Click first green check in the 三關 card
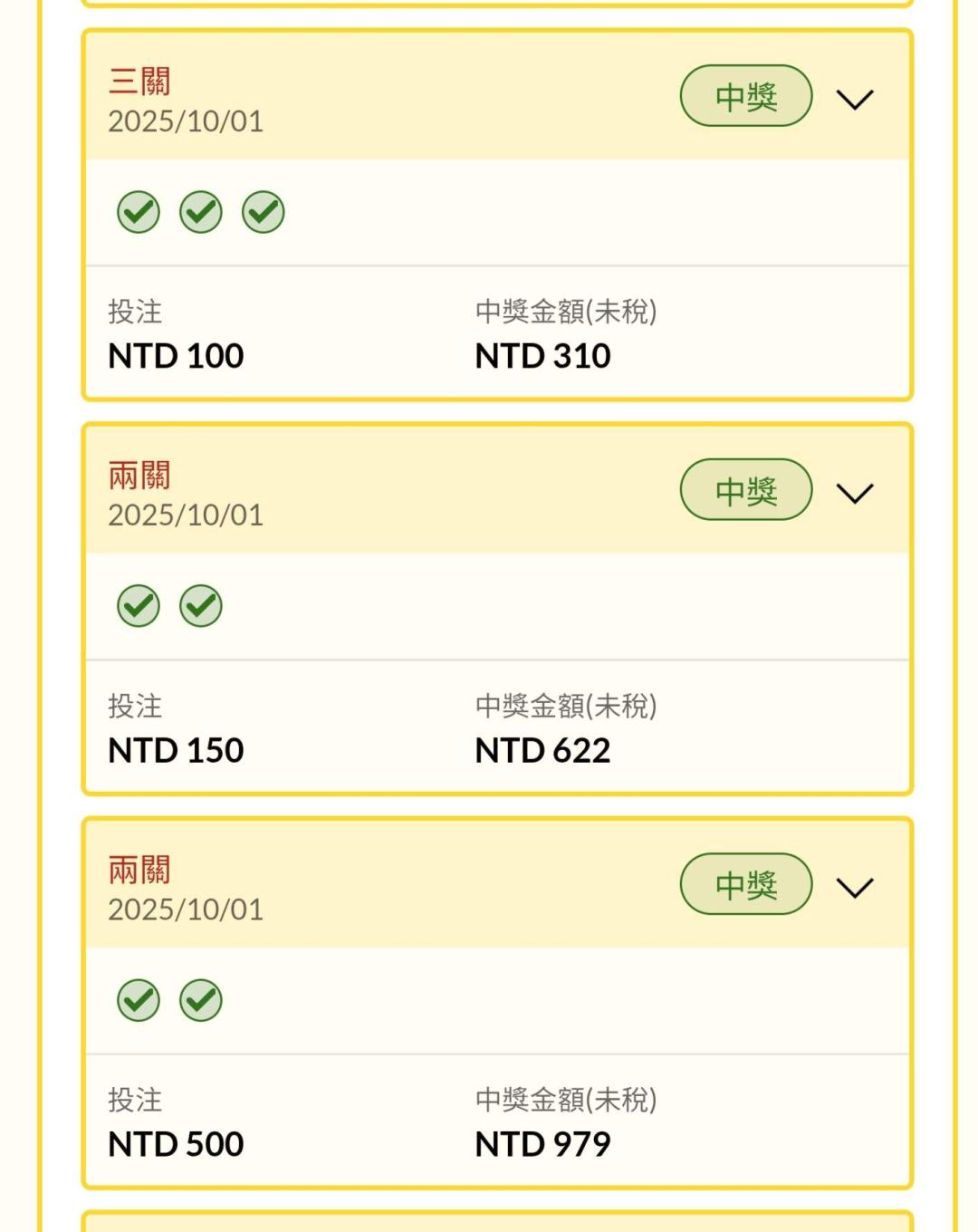 coord(139,212)
